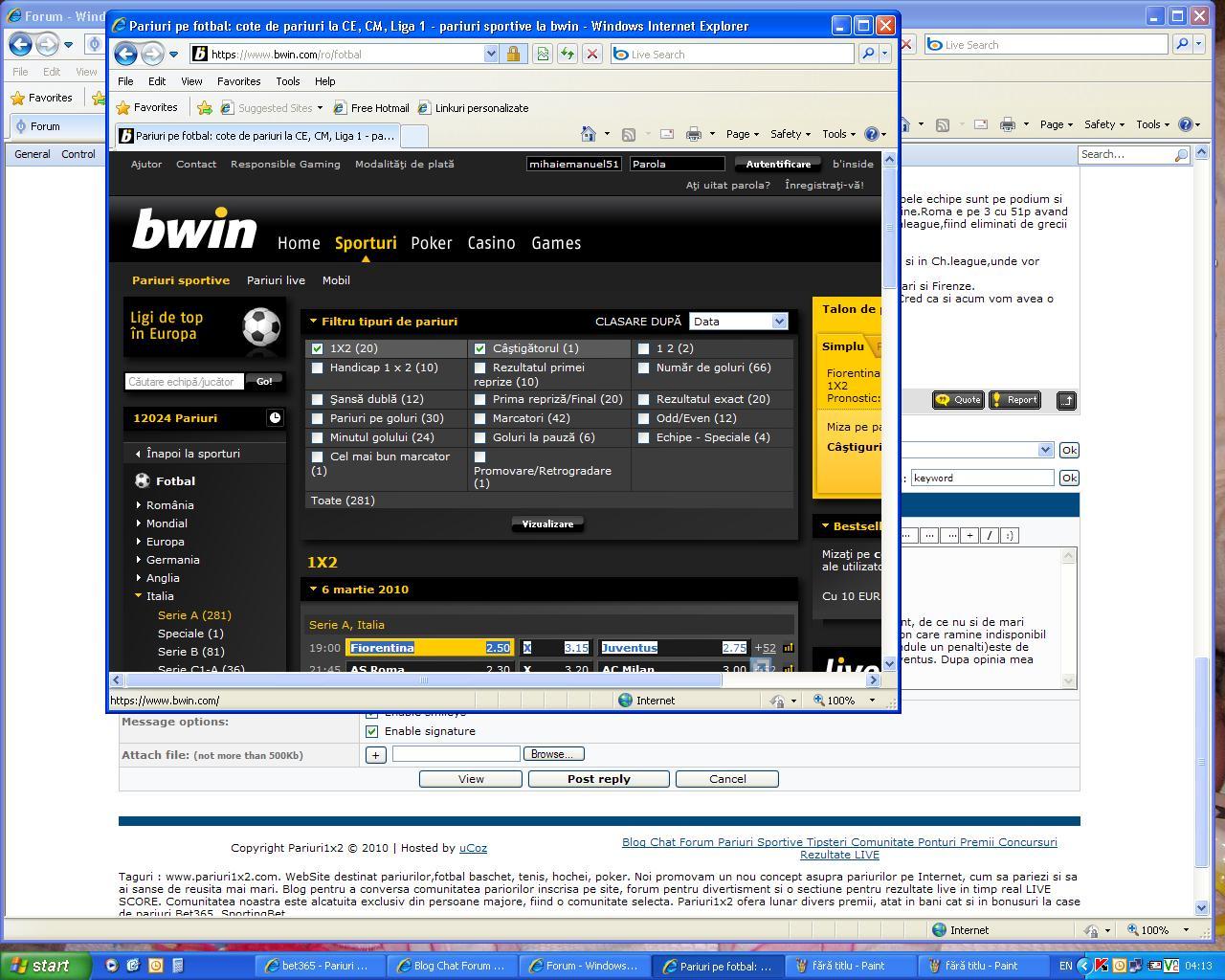
Task: Expand Germania league list
Action: pyautogui.click(x=139, y=560)
